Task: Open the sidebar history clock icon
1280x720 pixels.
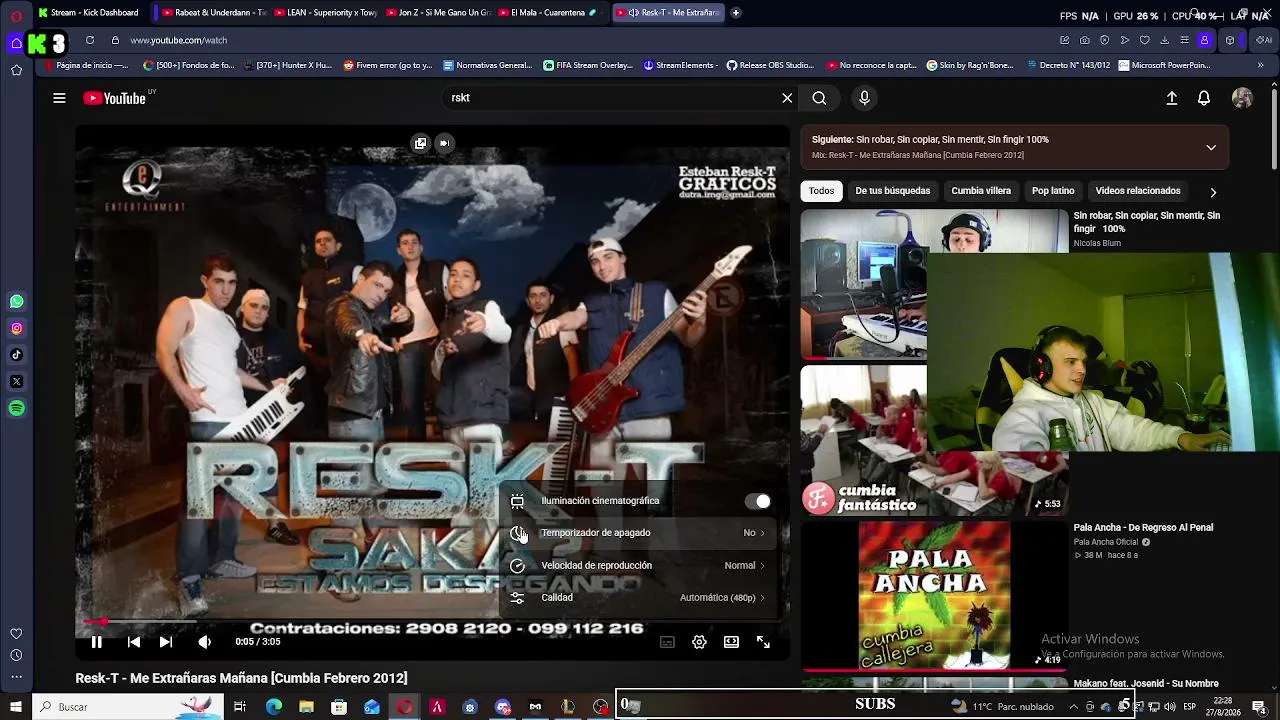Action: pos(16,656)
